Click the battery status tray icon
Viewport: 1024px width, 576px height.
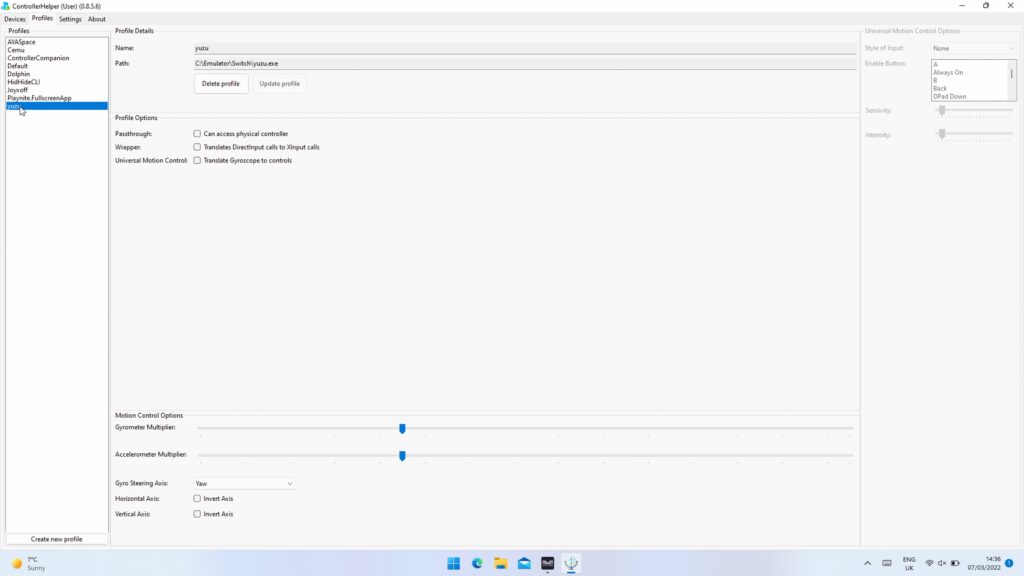955,564
